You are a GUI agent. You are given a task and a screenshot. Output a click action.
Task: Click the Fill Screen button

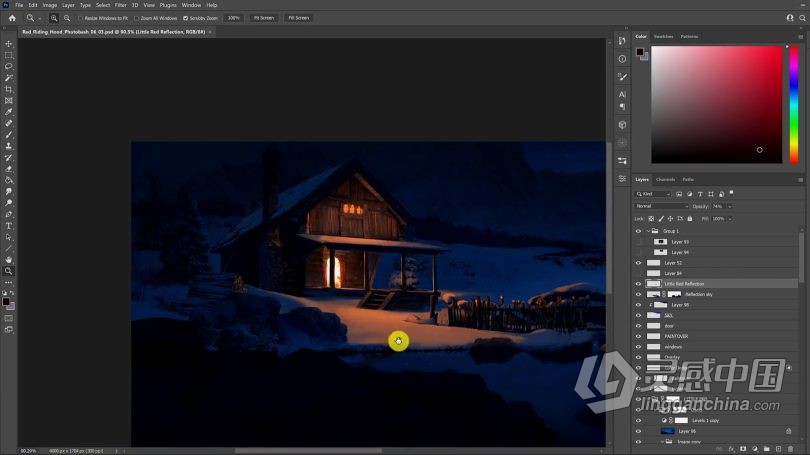coord(299,18)
